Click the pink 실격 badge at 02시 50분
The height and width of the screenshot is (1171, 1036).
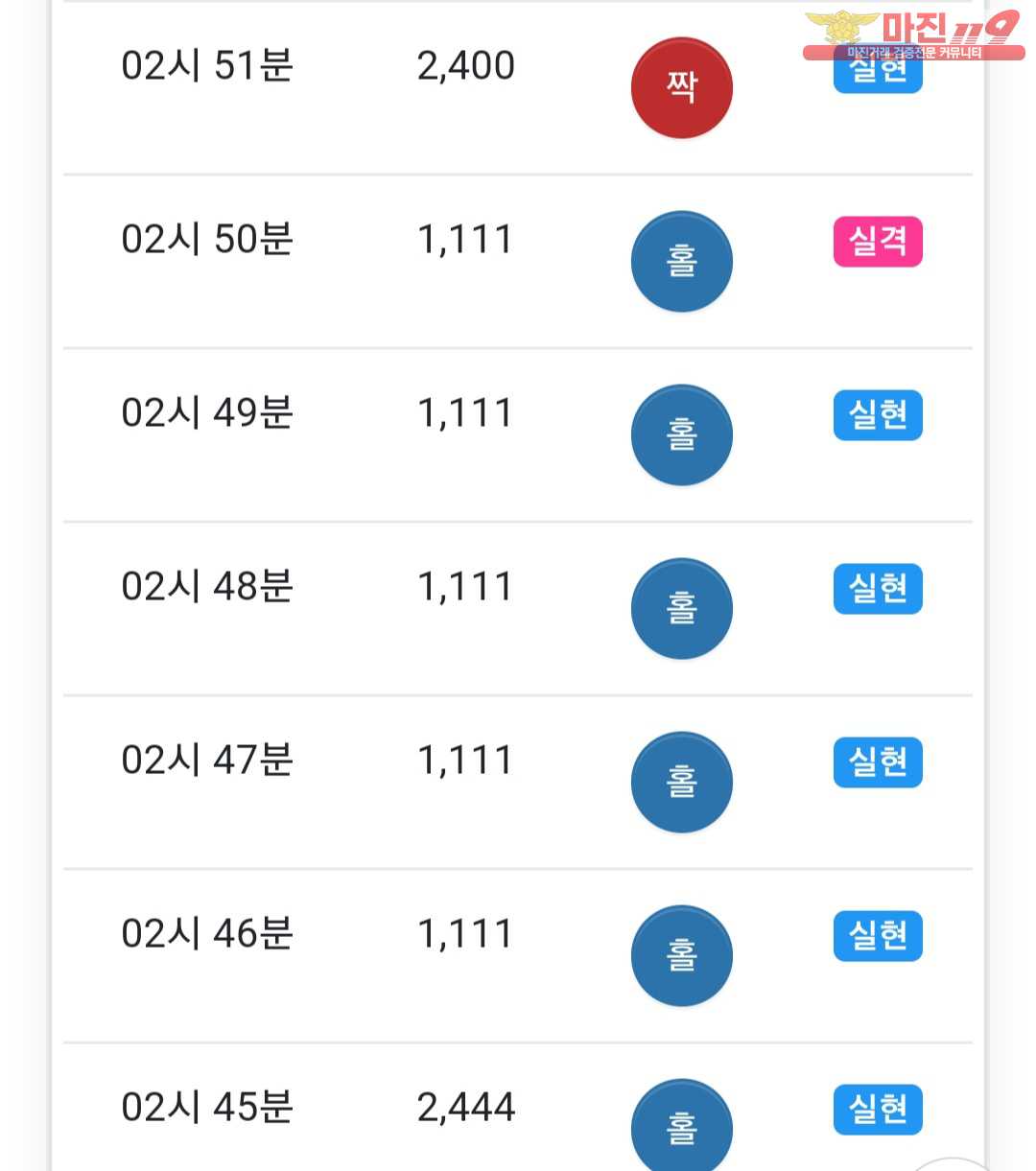pyautogui.click(x=878, y=242)
